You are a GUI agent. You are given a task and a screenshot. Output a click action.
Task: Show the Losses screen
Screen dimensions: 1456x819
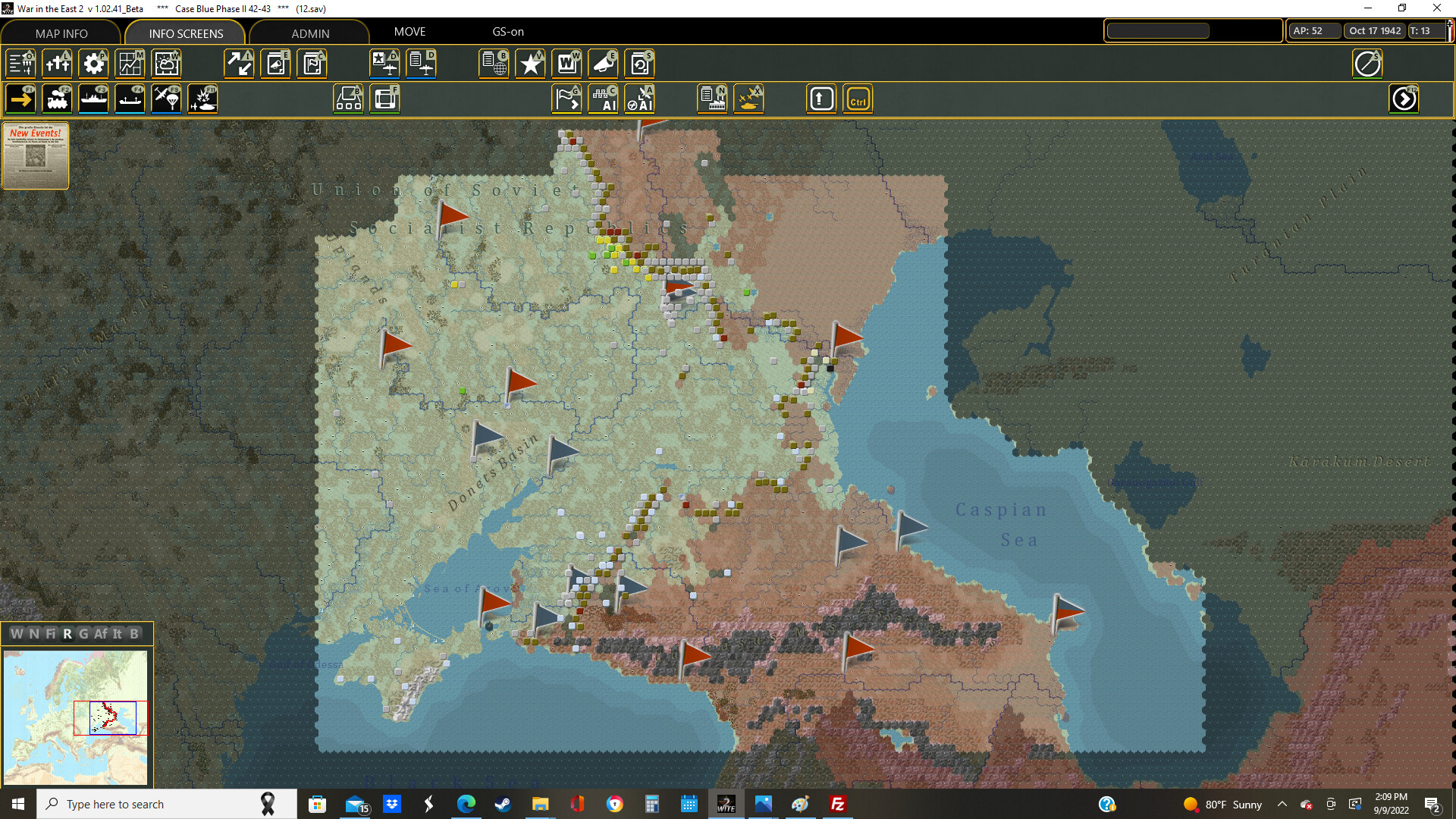(58, 64)
